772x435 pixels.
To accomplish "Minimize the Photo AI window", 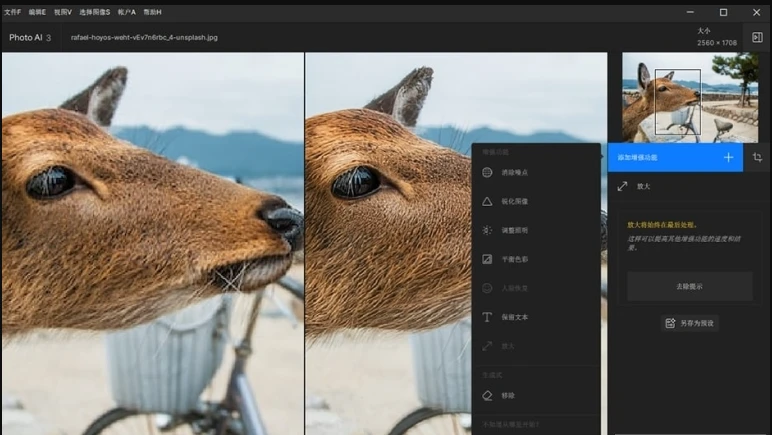I will tap(690, 12).
